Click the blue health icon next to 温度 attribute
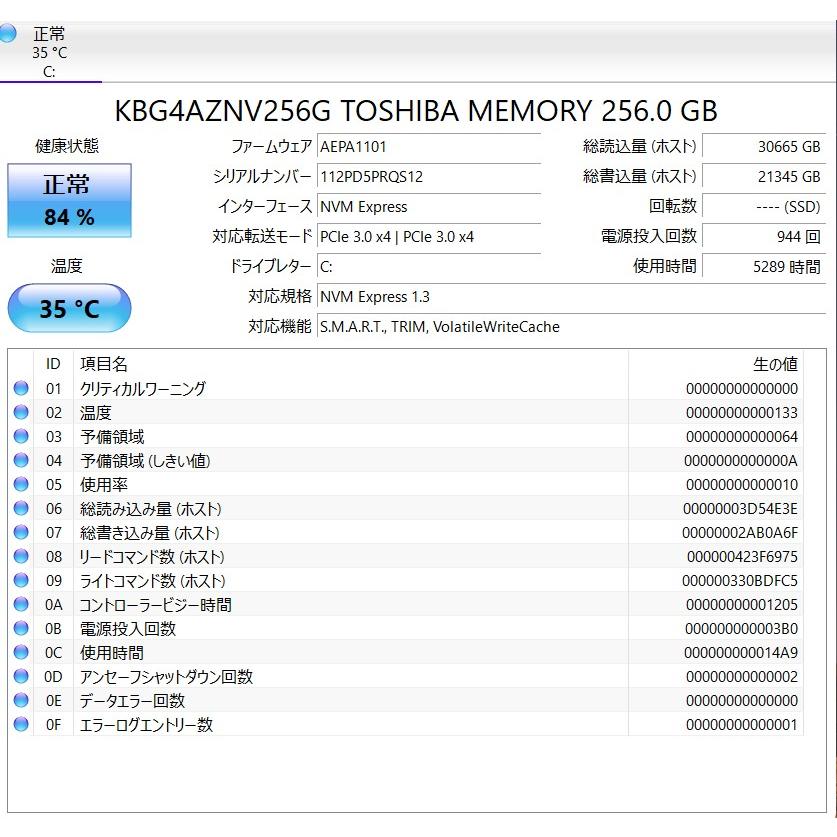837x837 pixels. pyautogui.click(x=22, y=412)
